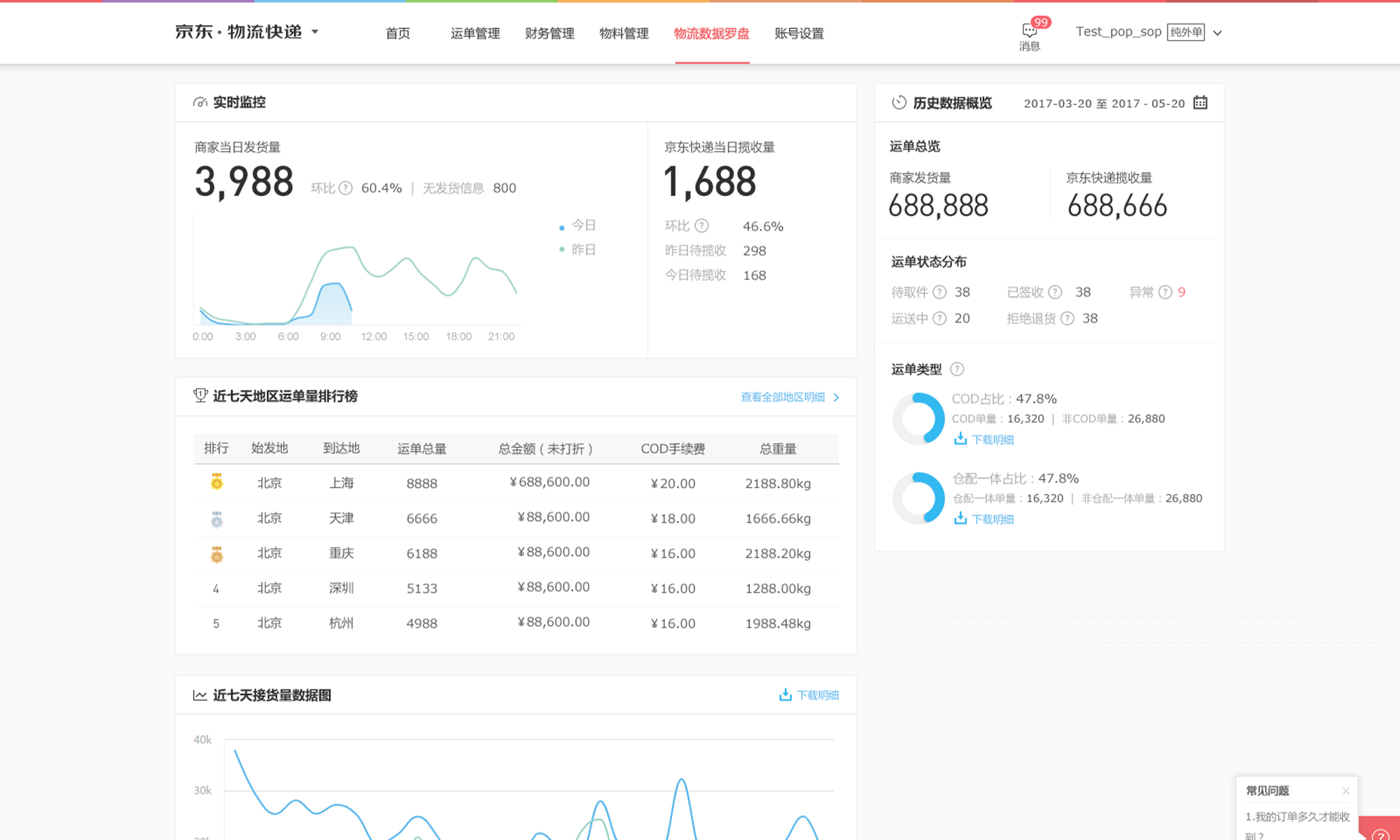
Task: Expand the Test_pop_sop account menu arrow
Action: pyautogui.click(x=1217, y=33)
